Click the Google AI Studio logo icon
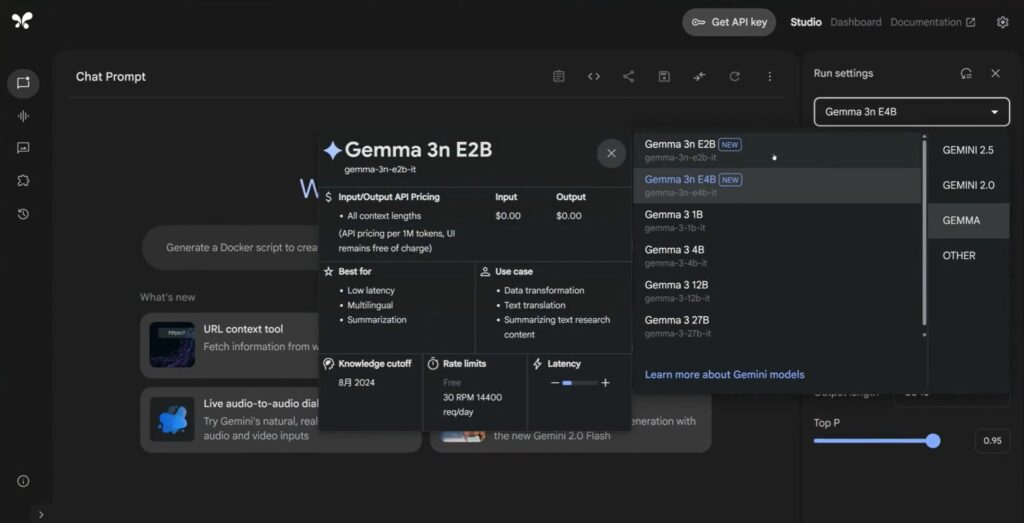The height and width of the screenshot is (523, 1024). (22, 21)
